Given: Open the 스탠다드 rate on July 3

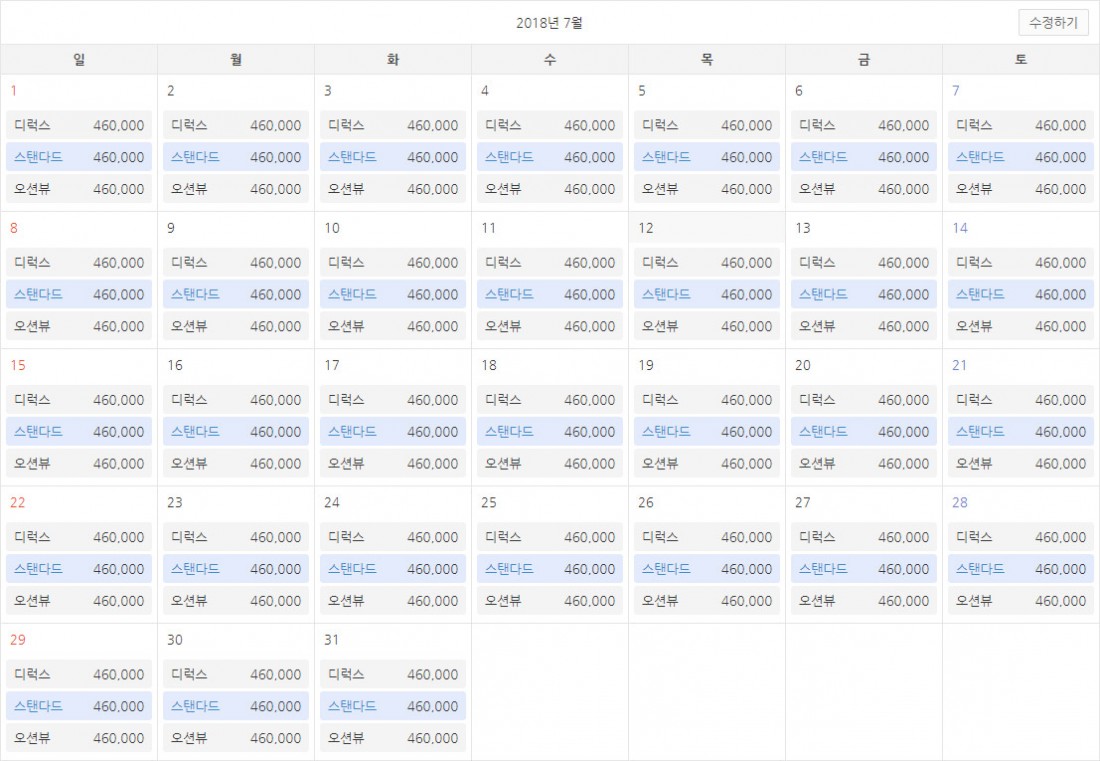Looking at the screenshot, I should pyautogui.click(x=393, y=157).
